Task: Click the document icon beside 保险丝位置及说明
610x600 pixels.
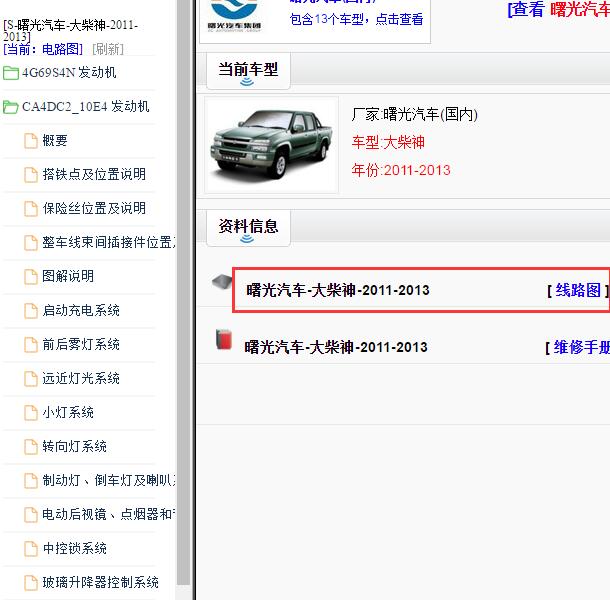Action: [31, 209]
